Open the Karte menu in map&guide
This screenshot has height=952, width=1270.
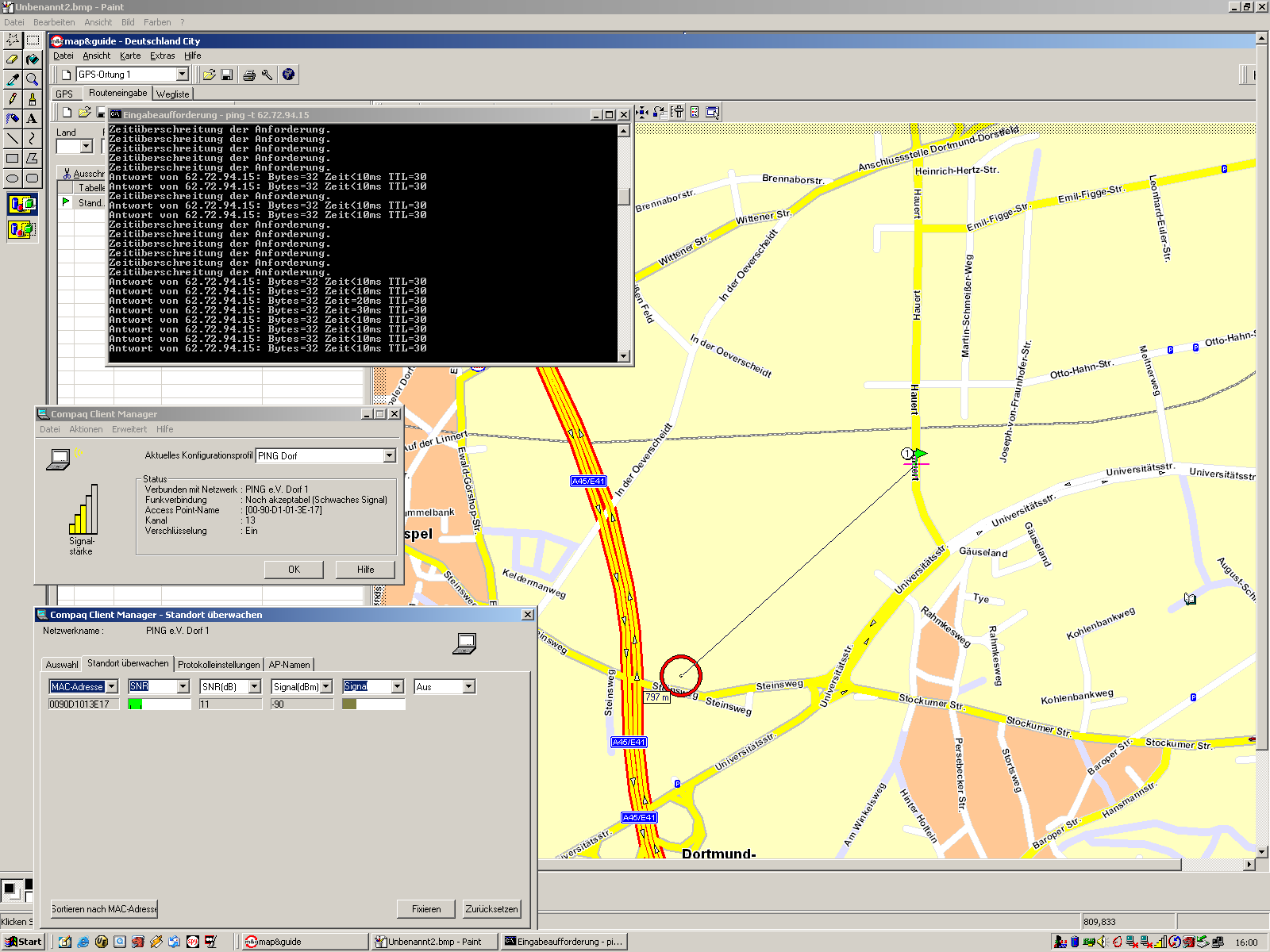pos(130,56)
